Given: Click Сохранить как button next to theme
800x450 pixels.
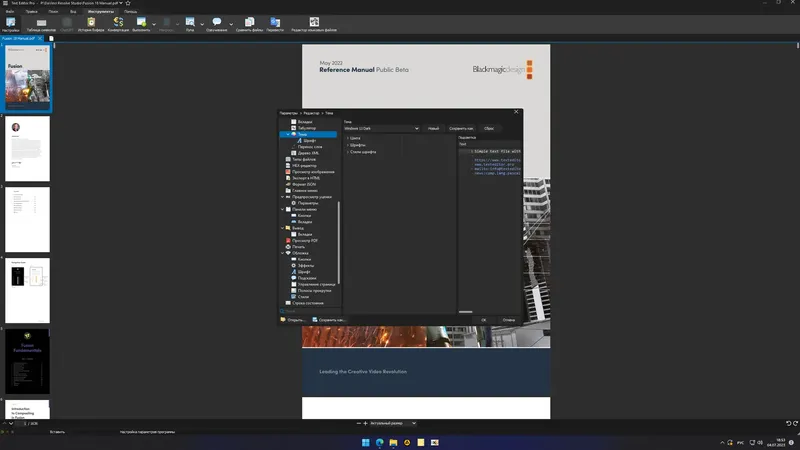Looking at the screenshot, I should pyautogui.click(x=461, y=129).
